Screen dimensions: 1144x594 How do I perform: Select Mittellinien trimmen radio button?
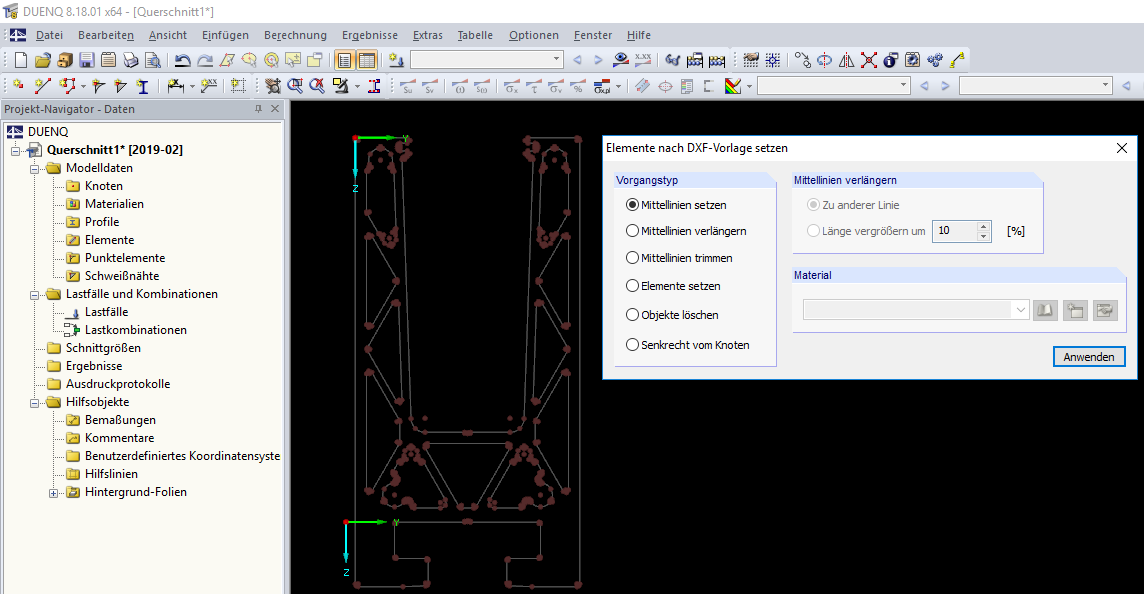pyautogui.click(x=679, y=258)
